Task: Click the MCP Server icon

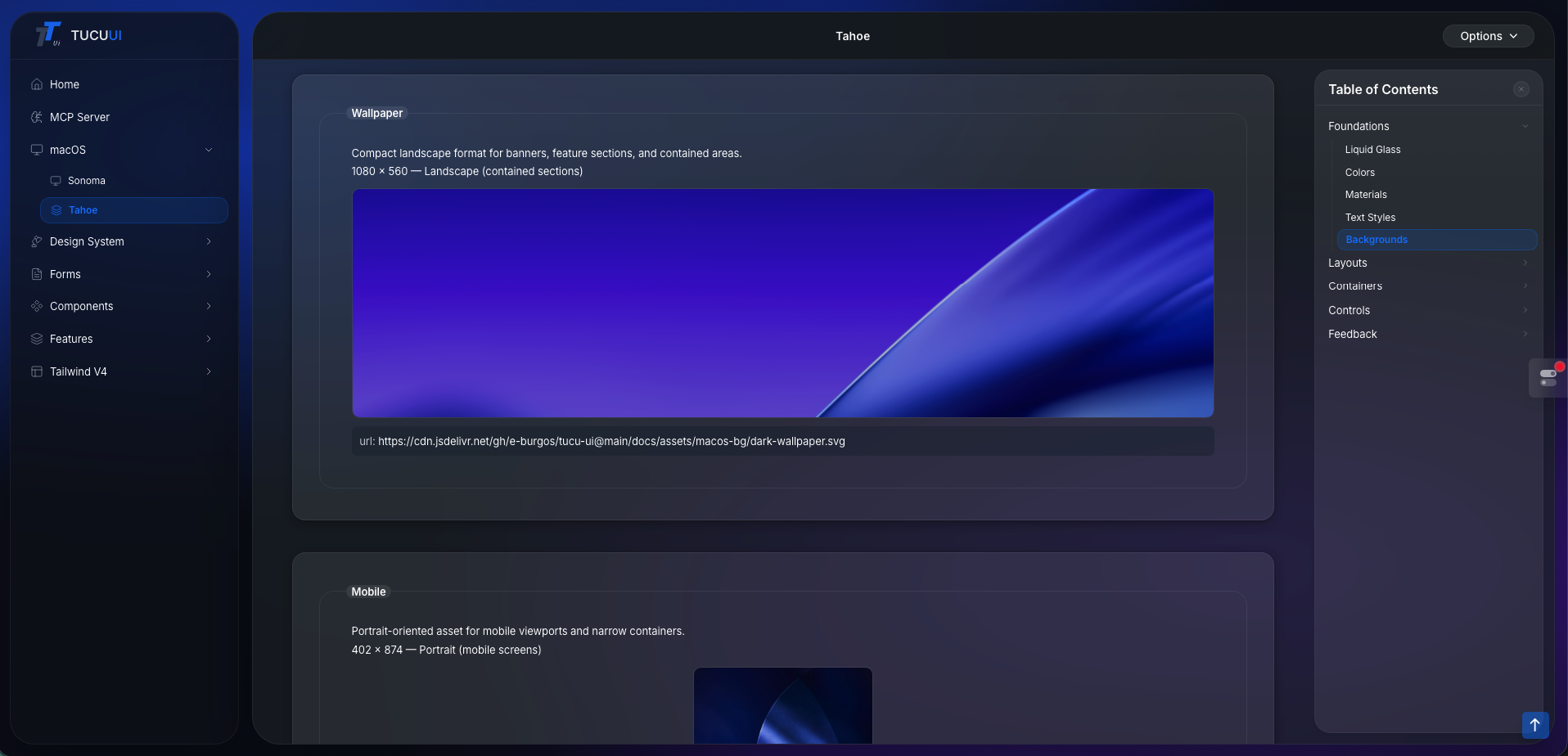Action: tap(37, 117)
